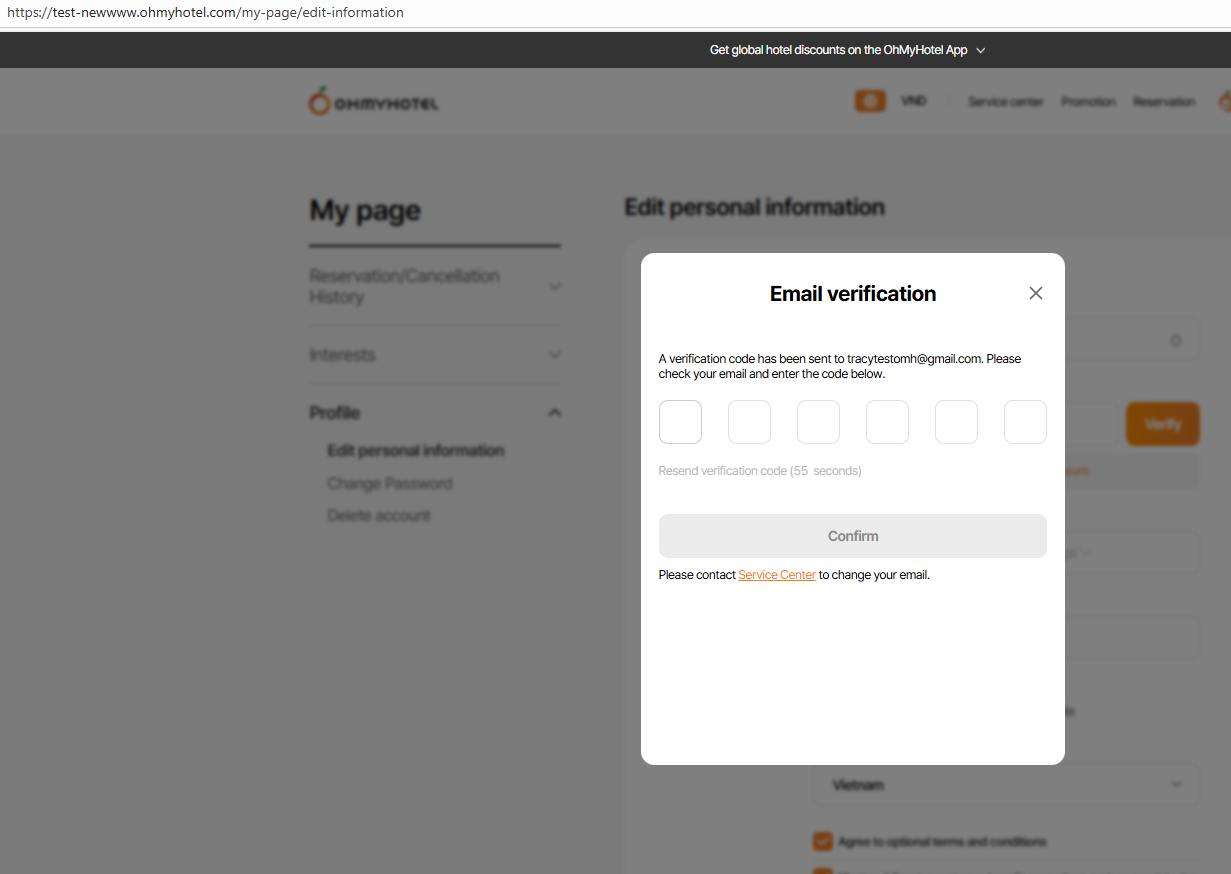The height and width of the screenshot is (874, 1231).
Task: Close the Email verification dialog
Action: click(1036, 293)
